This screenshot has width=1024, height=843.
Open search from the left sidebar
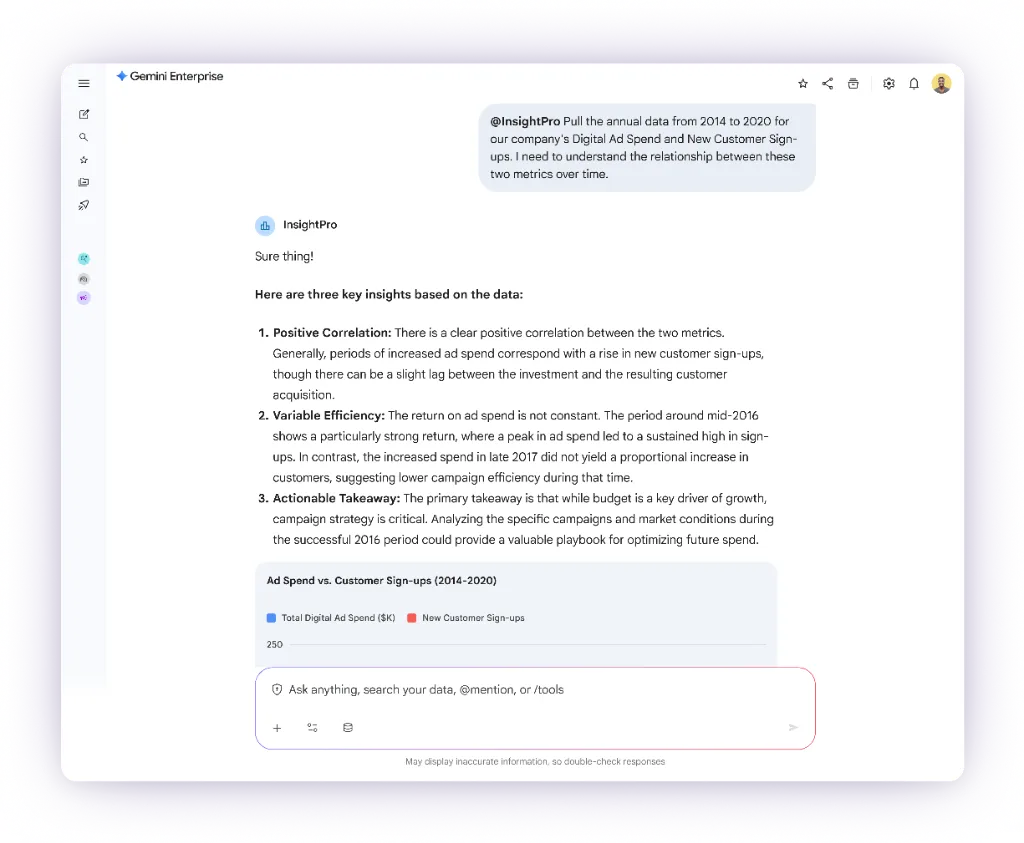[x=84, y=137]
